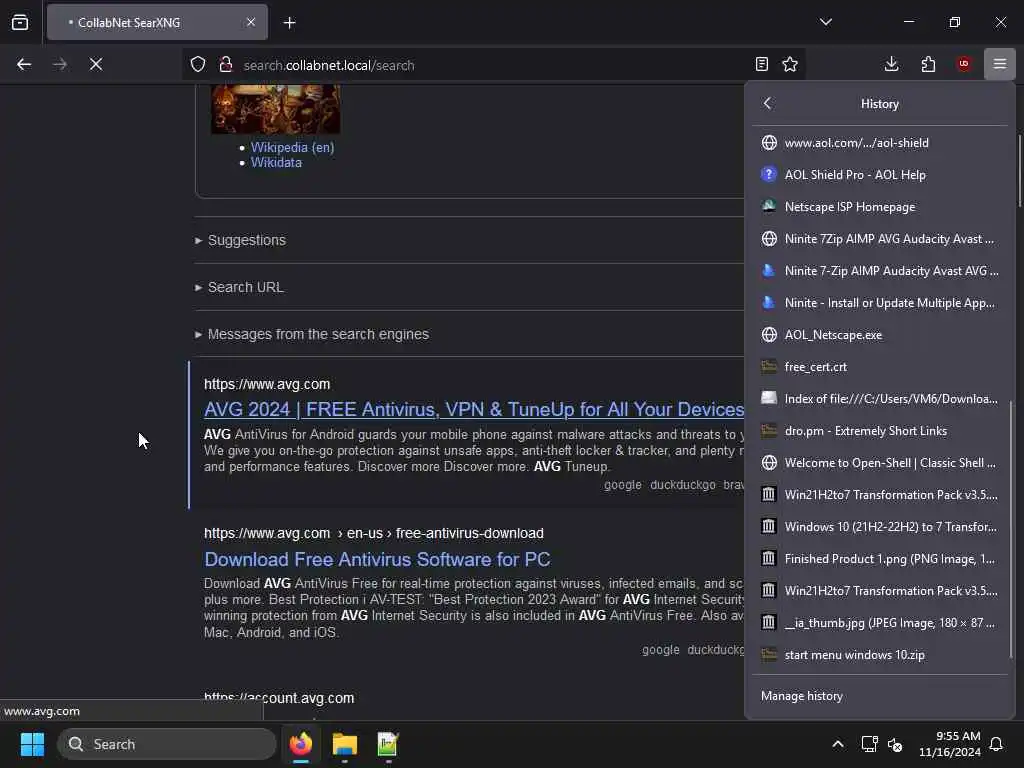Open Welcome to Open-Shell history entry

880,462
